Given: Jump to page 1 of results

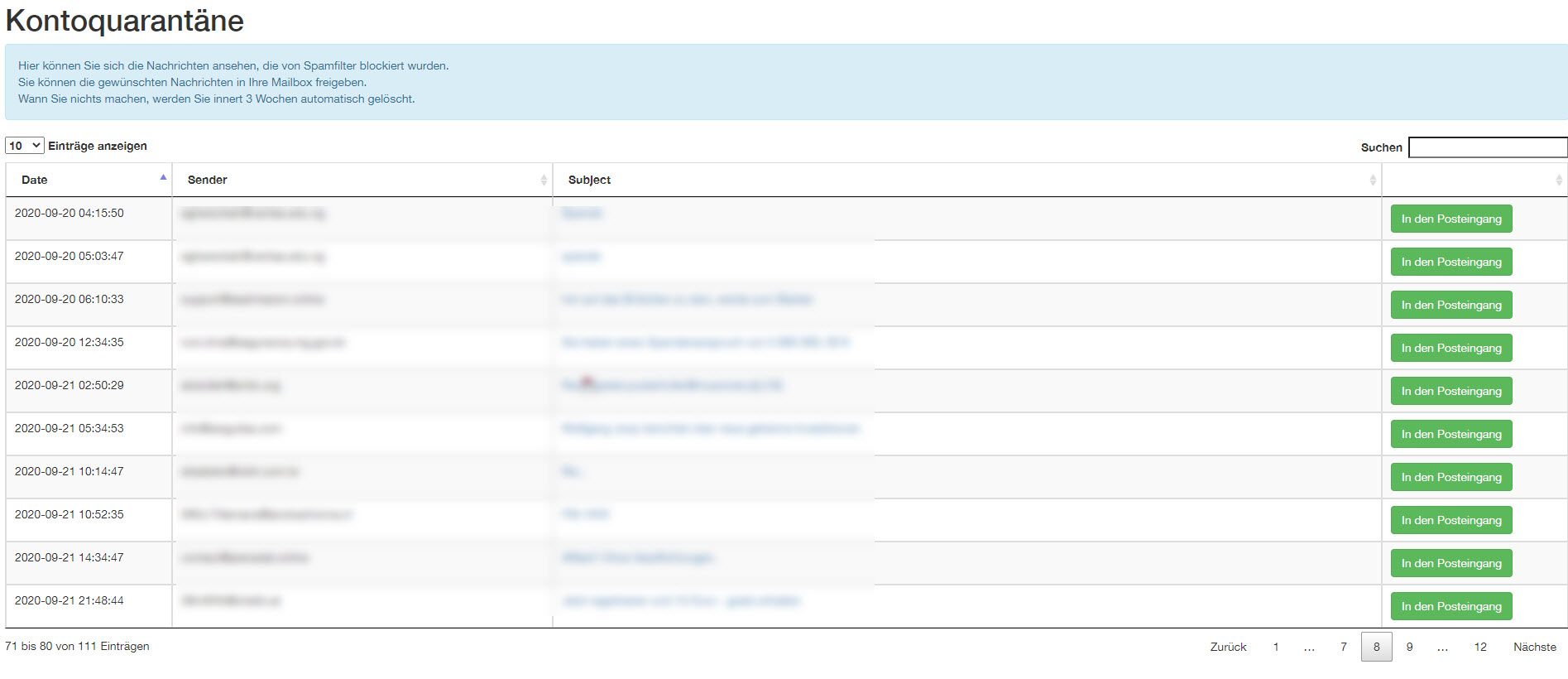Looking at the screenshot, I should pyautogui.click(x=1276, y=648).
